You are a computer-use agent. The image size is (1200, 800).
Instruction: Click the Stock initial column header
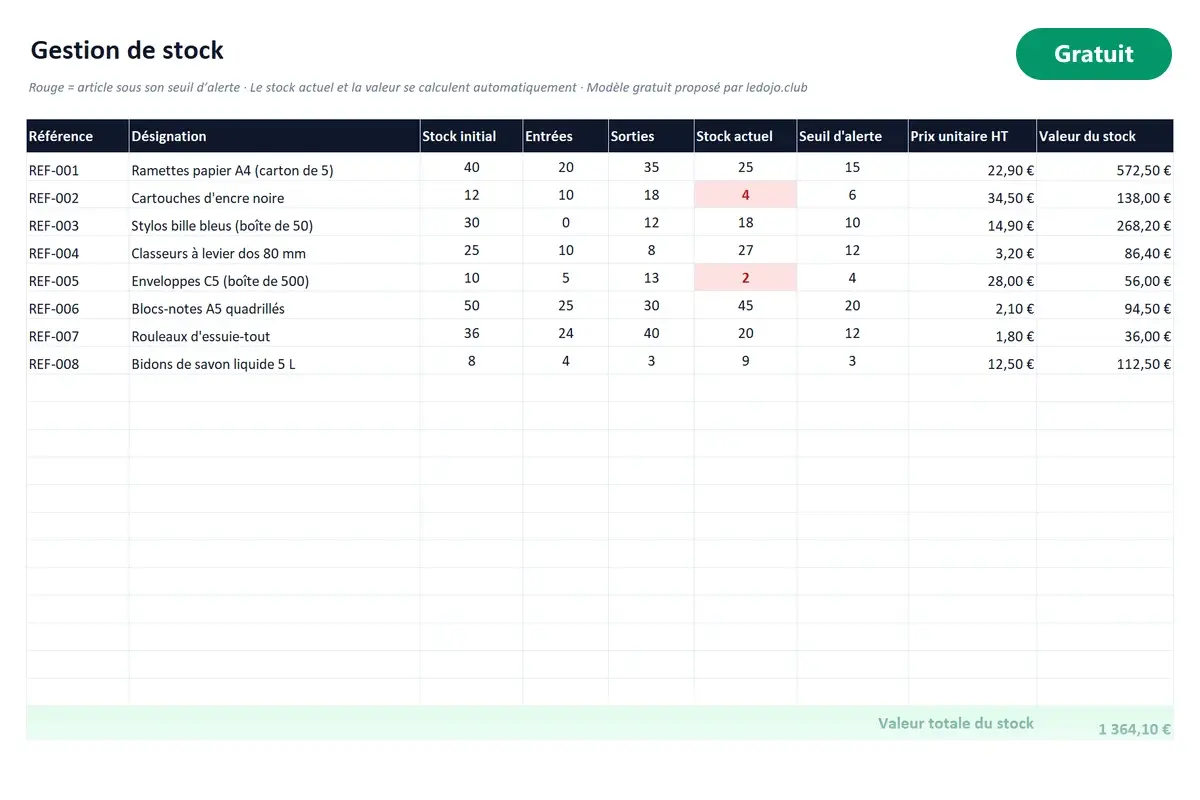(x=471, y=136)
